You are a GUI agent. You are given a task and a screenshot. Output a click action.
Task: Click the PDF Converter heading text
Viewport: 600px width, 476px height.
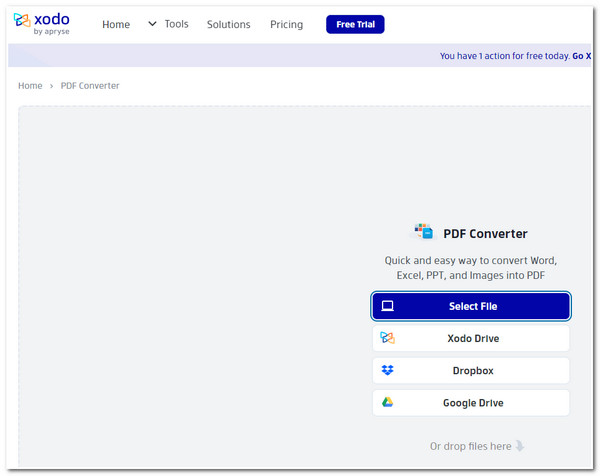pyautogui.click(x=485, y=233)
